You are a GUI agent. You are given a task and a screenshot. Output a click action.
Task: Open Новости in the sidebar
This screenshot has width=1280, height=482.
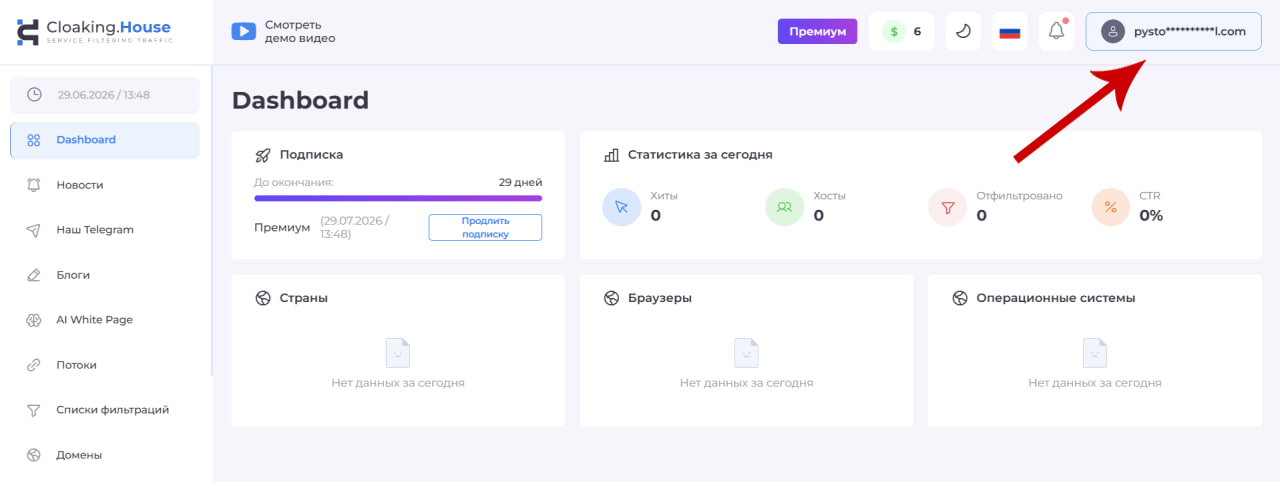click(105, 185)
